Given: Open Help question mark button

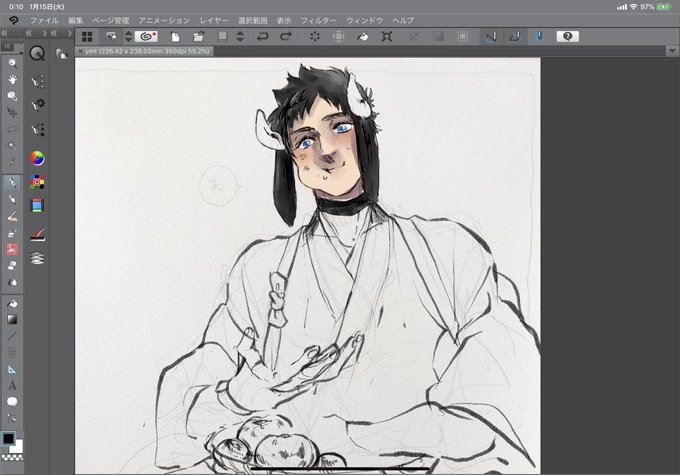Looking at the screenshot, I should 568,36.
